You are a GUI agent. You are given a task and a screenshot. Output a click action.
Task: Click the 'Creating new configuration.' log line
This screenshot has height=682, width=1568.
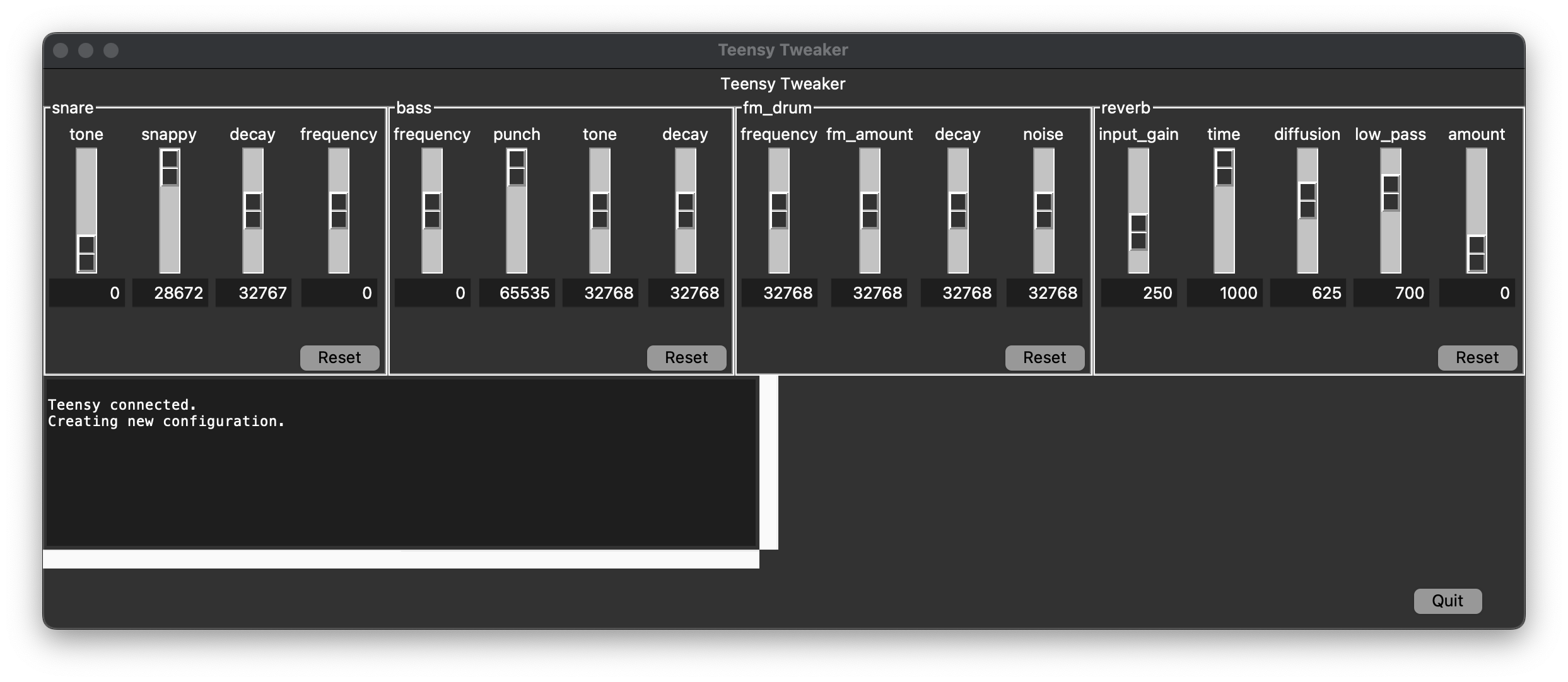(166, 421)
